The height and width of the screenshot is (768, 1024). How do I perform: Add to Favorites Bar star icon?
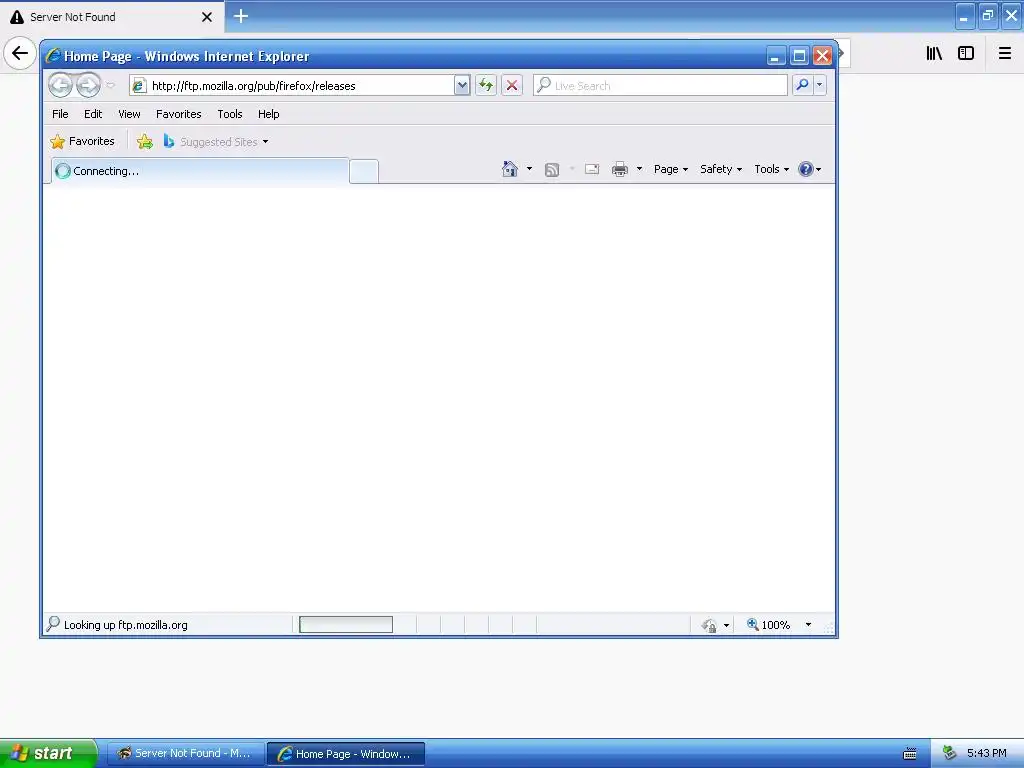145,141
